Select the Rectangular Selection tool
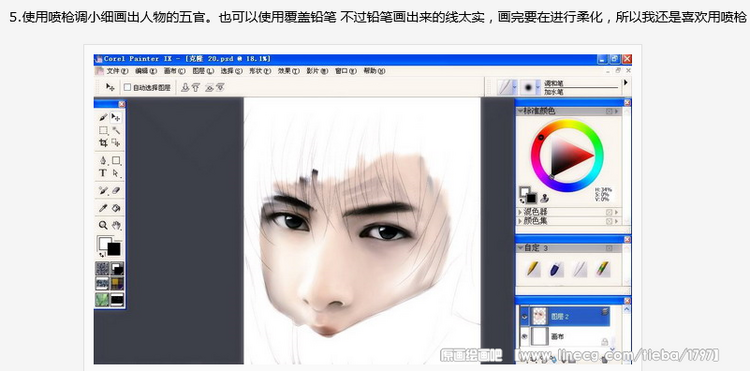Screen dimensions: 750x371 (x=103, y=130)
